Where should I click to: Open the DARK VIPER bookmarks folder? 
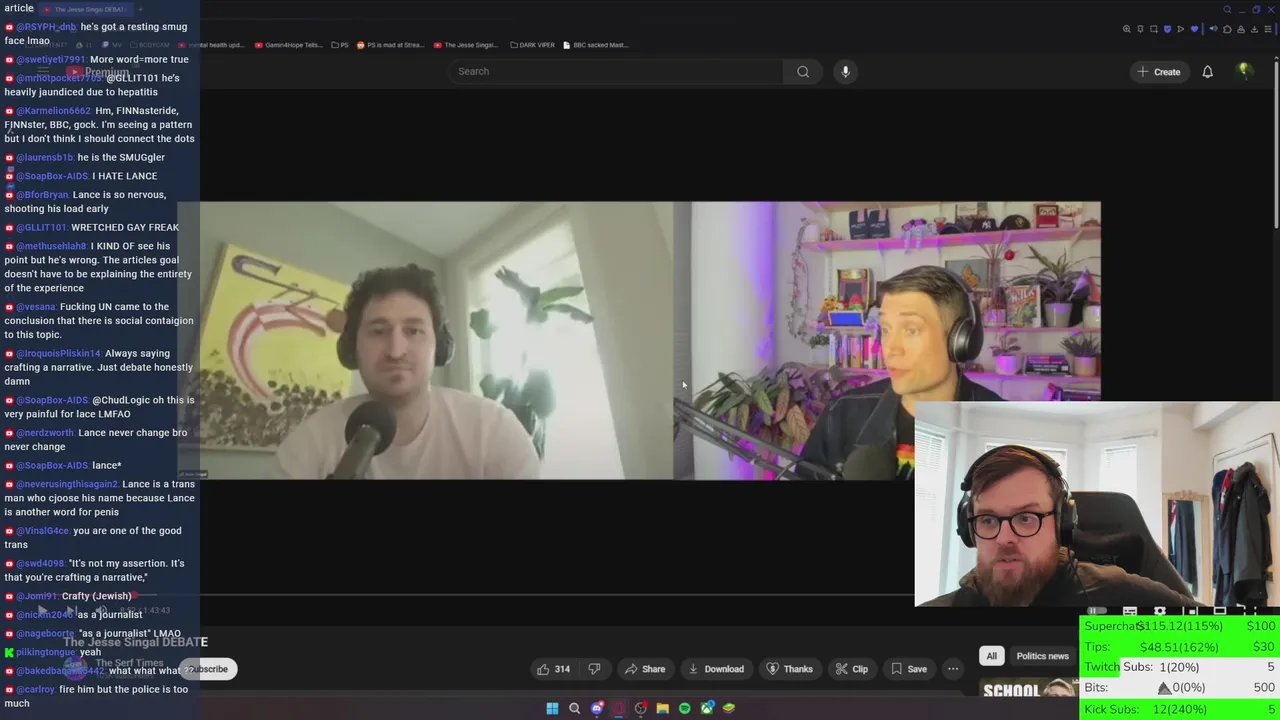[532, 45]
